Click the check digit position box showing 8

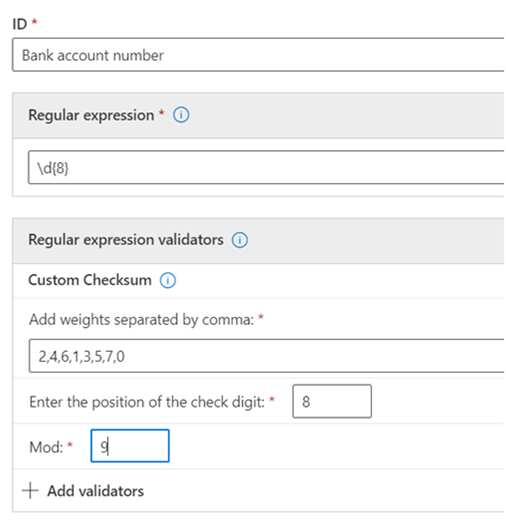pos(332,401)
